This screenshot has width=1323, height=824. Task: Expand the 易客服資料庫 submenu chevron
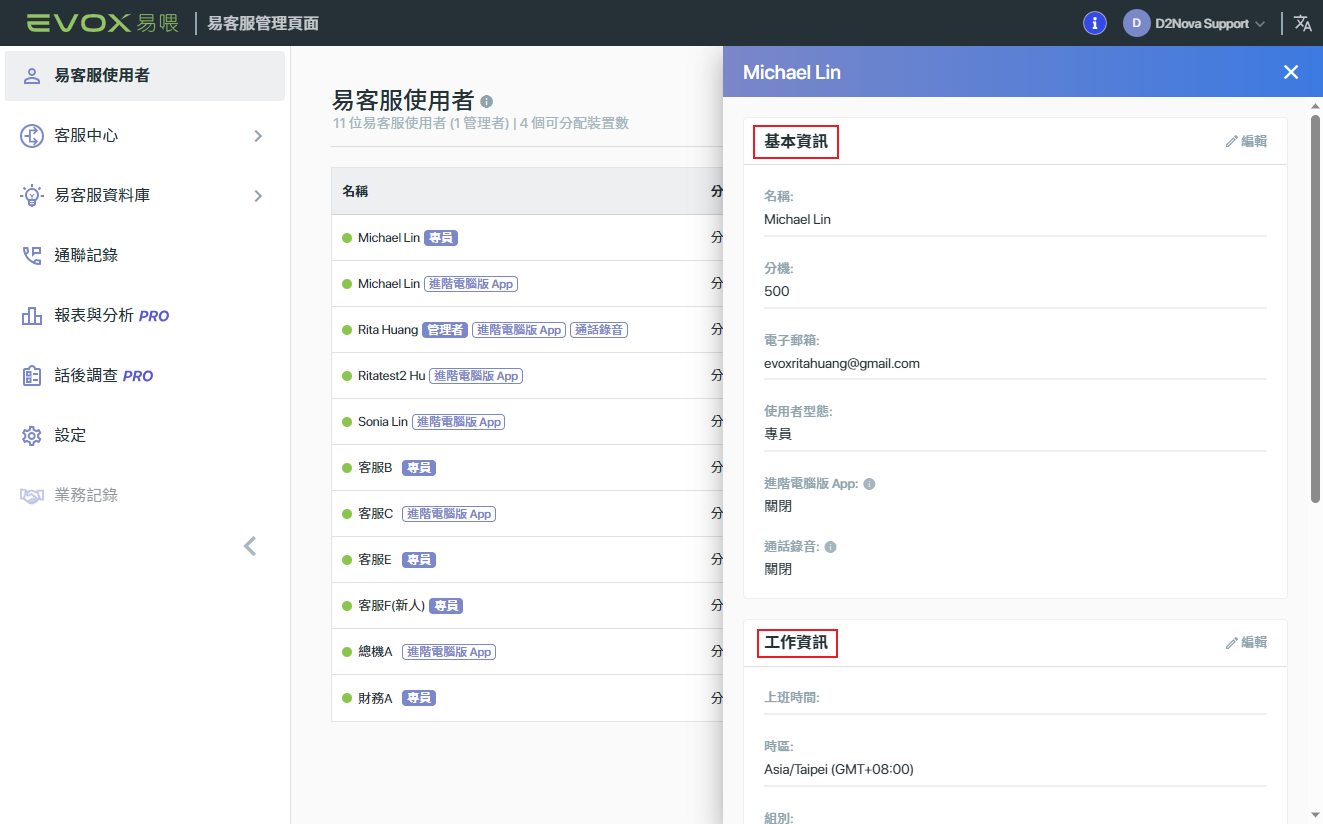pos(258,196)
